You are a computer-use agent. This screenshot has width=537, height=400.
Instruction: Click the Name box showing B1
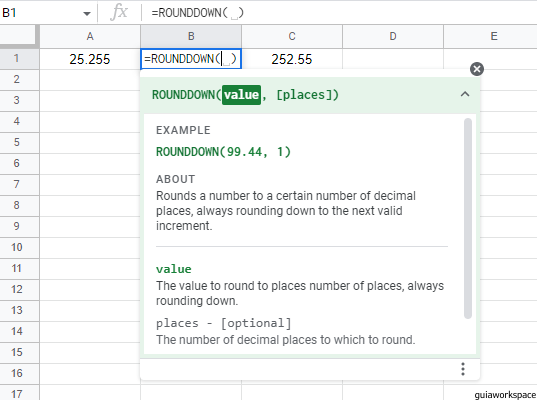41,13
